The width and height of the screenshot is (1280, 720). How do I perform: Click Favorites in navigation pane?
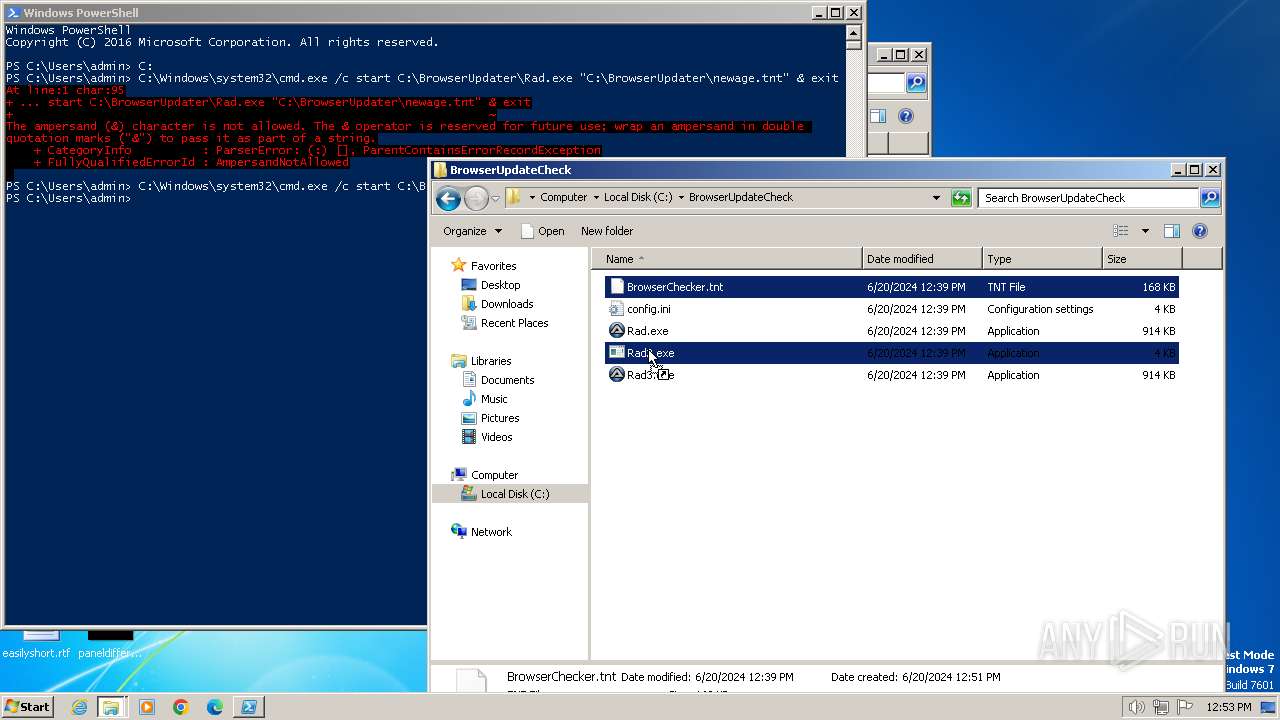tap(493, 266)
